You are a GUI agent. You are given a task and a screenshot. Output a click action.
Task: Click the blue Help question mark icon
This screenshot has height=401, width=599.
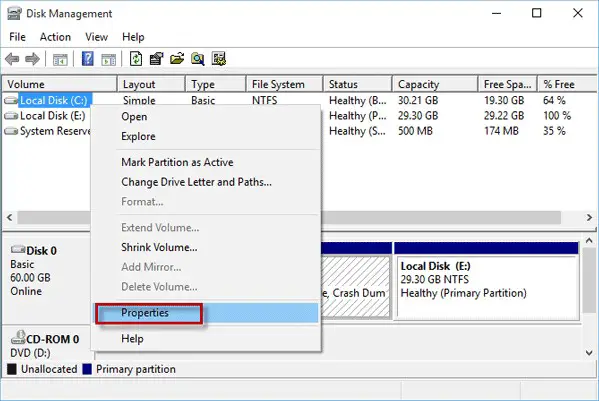(x=88, y=59)
